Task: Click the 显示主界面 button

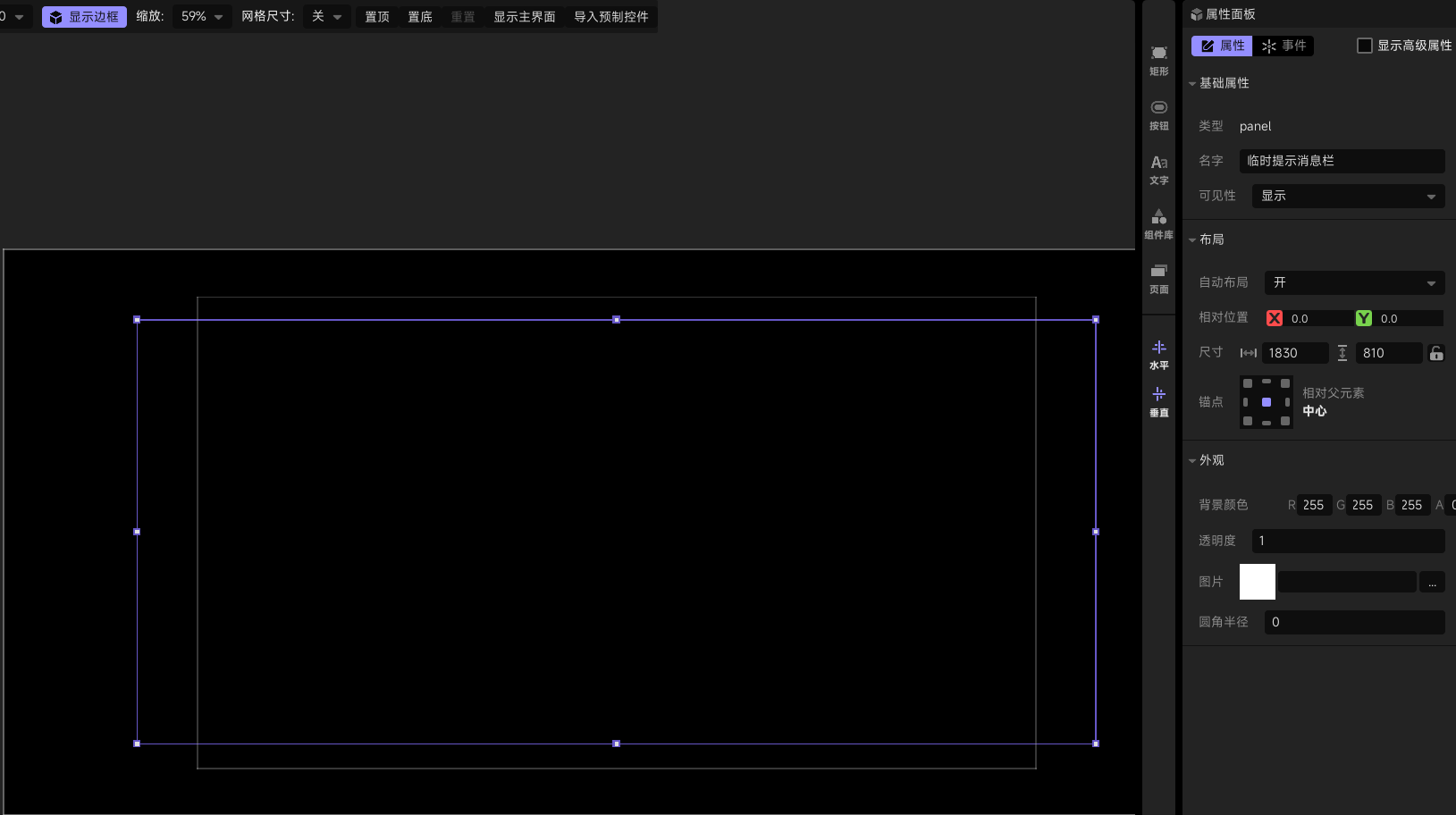Action: 525,17
